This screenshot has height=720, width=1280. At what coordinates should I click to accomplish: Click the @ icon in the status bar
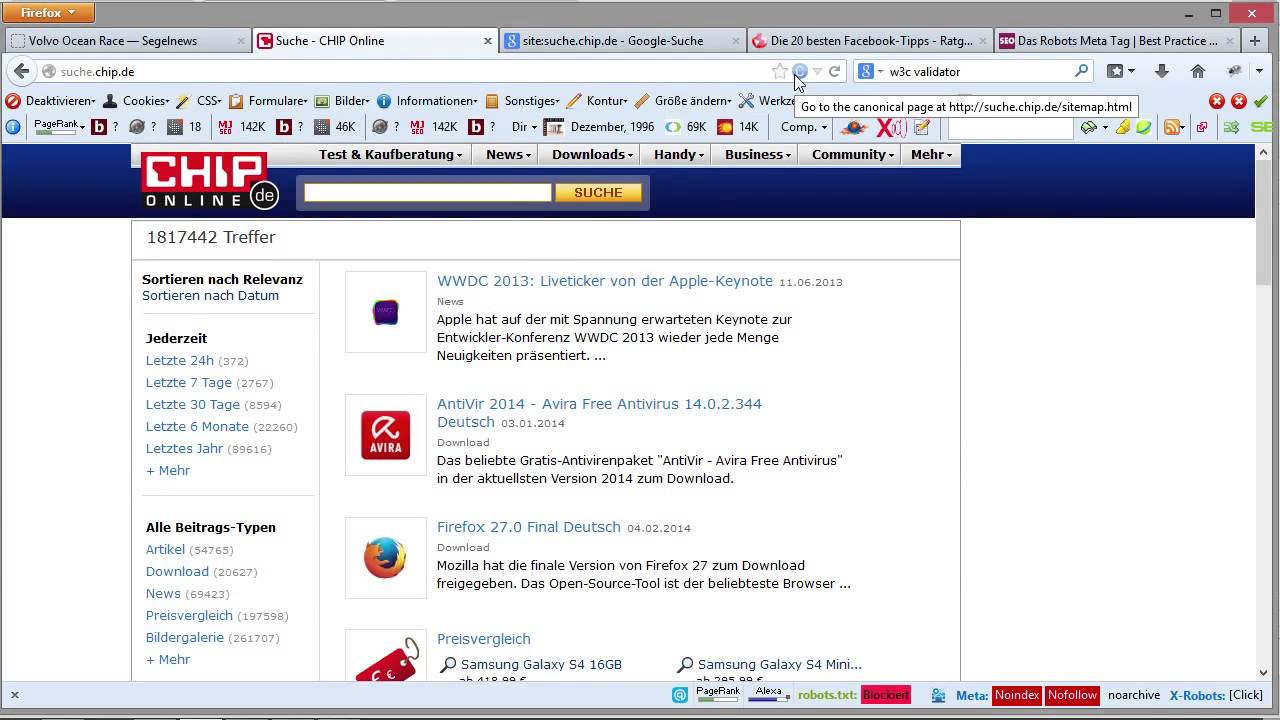click(x=680, y=695)
